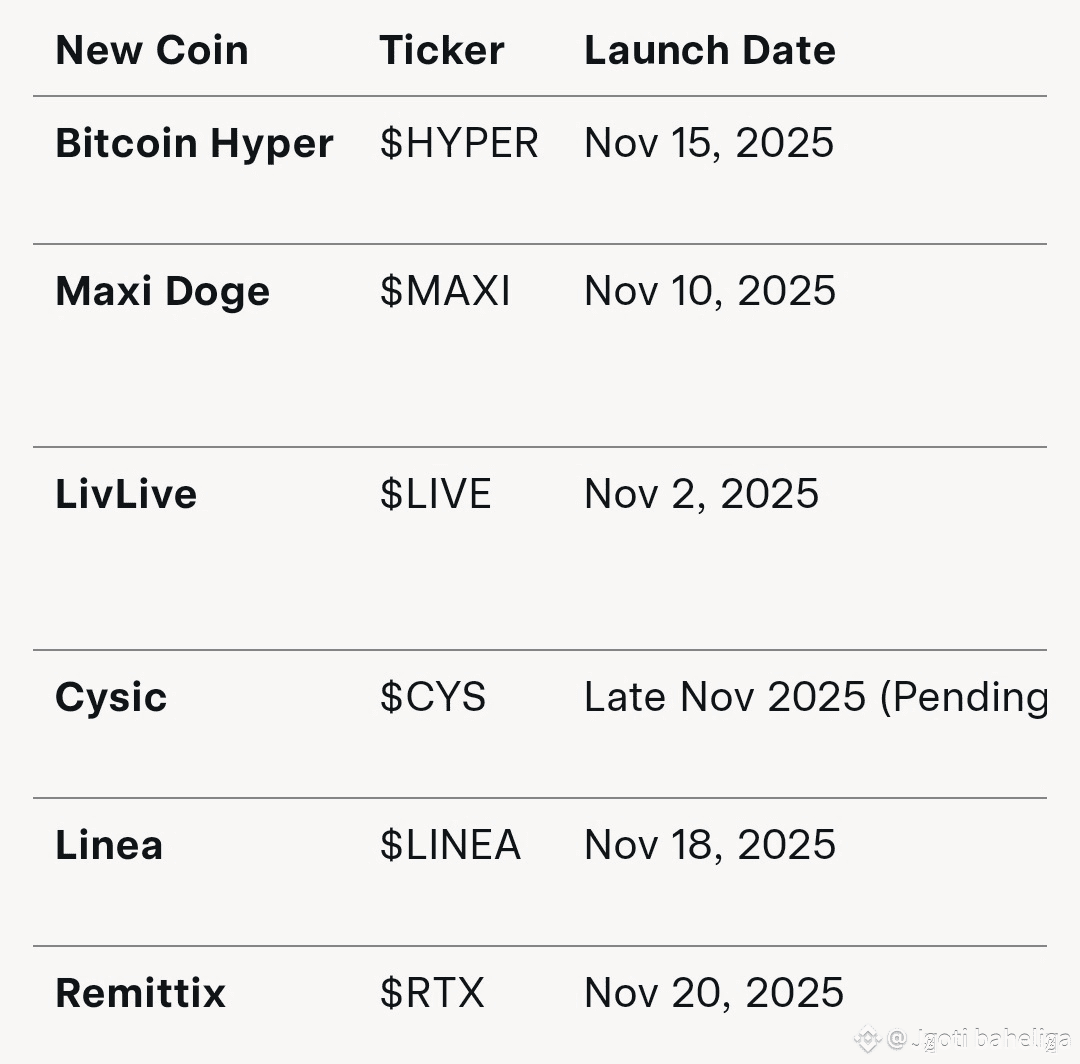Select the Cysic coin name

coord(111,697)
